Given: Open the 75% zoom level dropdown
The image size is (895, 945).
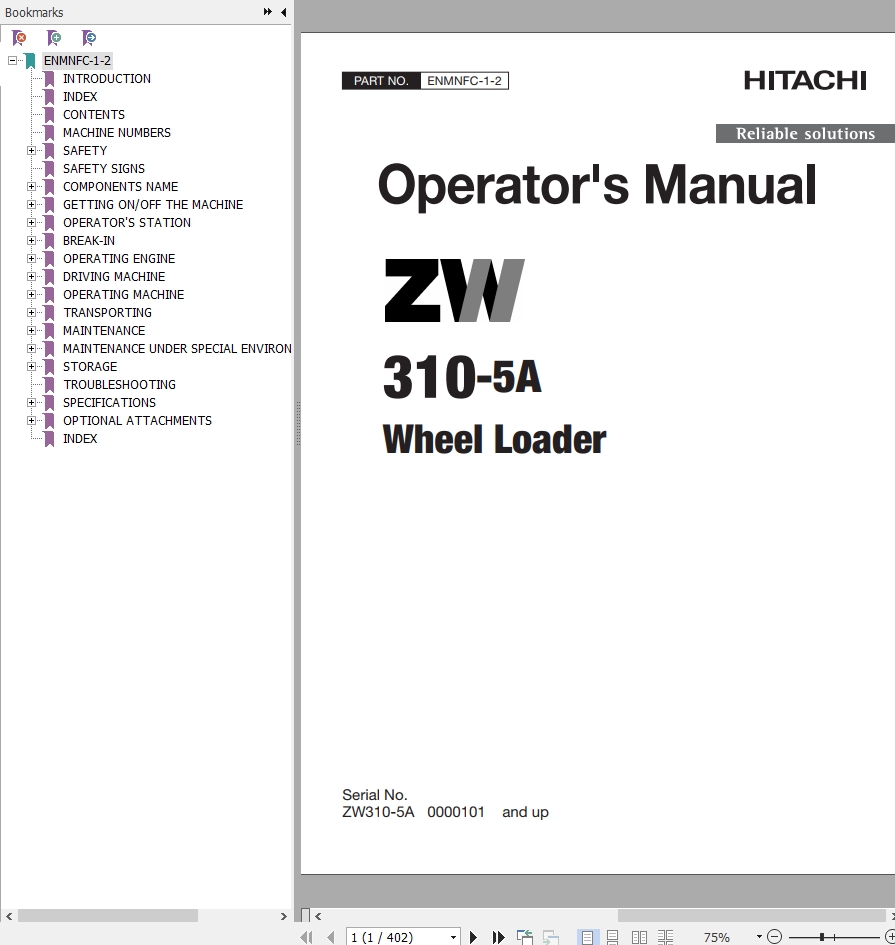Looking at the screenshot, I should point(759,937).
